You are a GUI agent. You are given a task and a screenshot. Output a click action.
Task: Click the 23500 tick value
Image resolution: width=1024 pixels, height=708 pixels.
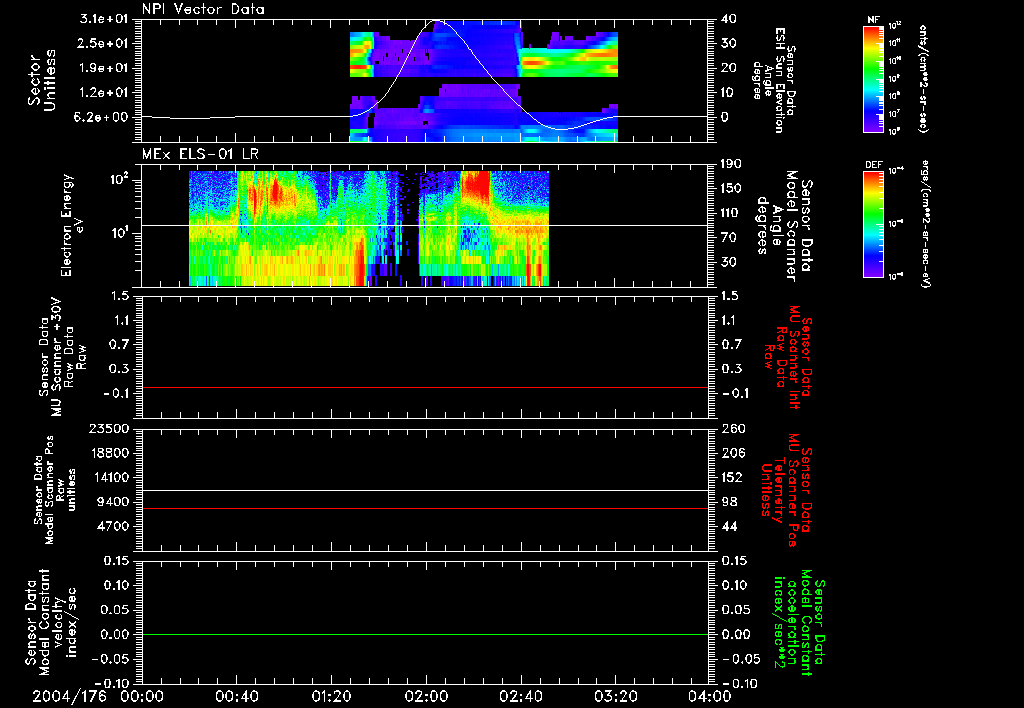pos(108,429)
